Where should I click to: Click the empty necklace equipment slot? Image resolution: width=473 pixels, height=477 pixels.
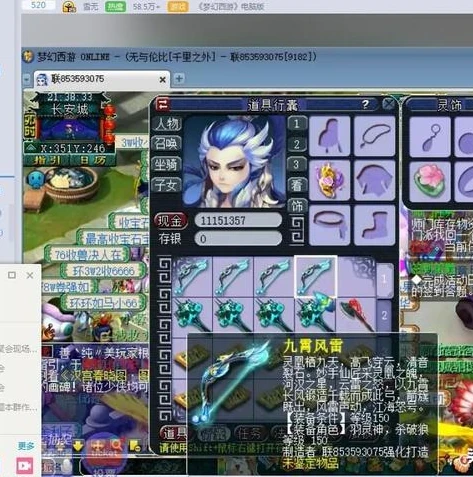pos(375,136)
